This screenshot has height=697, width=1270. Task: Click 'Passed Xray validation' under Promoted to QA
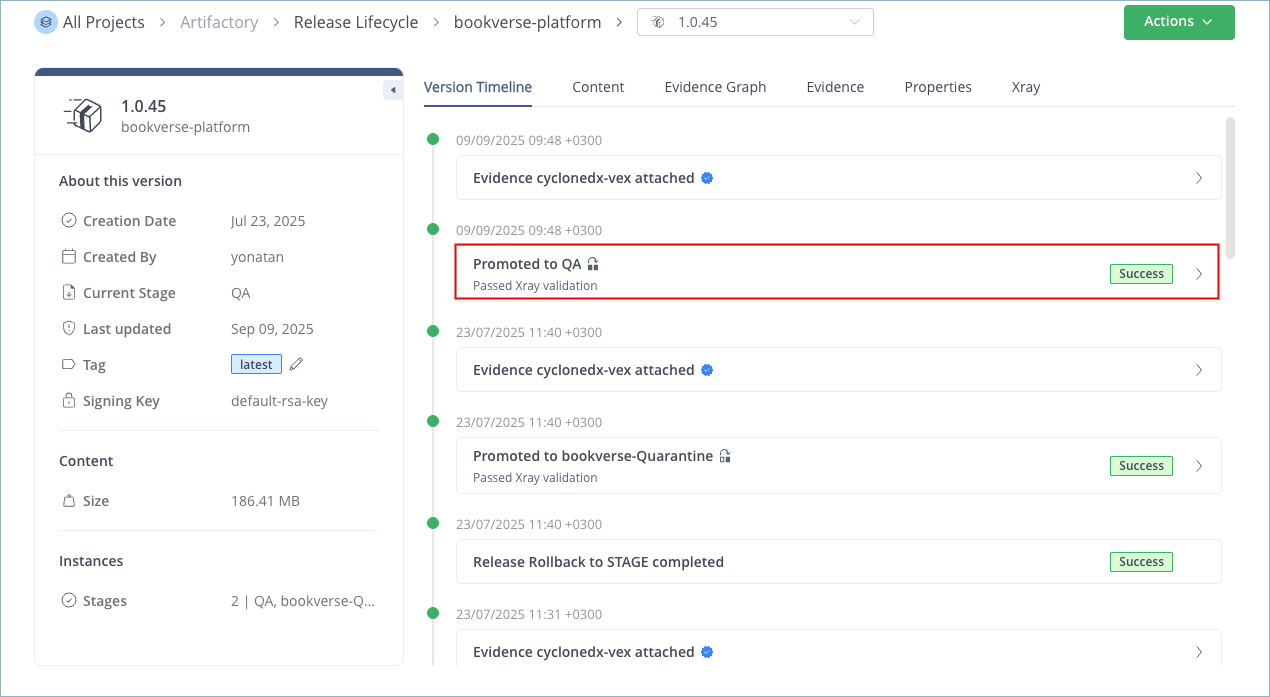coord(535,285)
